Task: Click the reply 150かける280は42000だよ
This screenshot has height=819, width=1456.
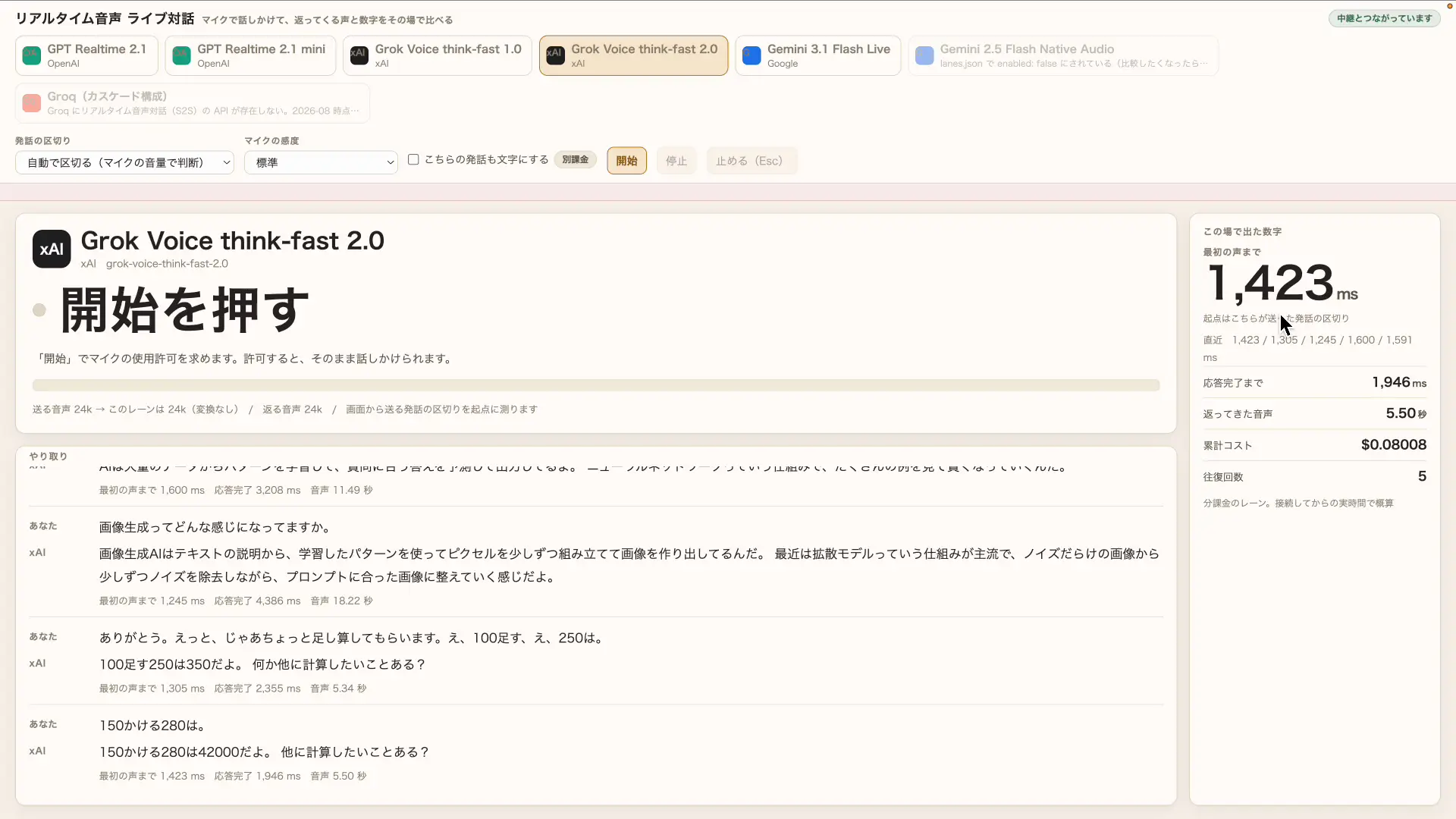Action: pyautogui.click(x=264, y=752)
